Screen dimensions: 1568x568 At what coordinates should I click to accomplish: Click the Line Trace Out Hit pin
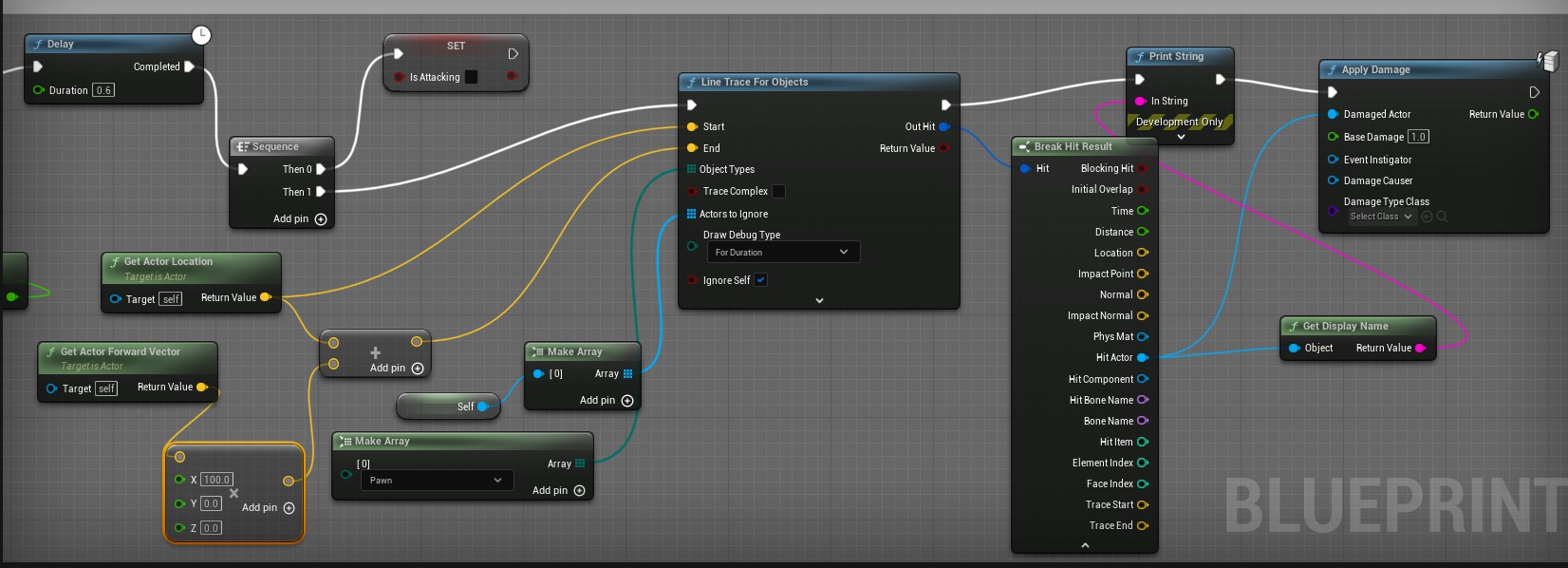pos(944,126)
